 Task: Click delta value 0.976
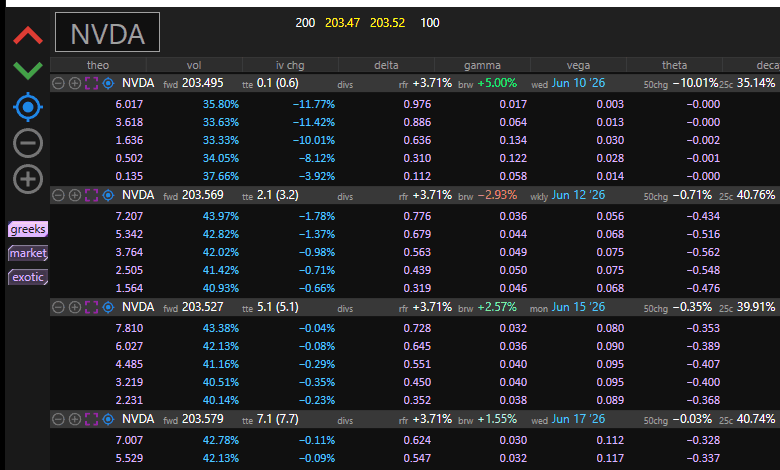(x=417, y=104)
